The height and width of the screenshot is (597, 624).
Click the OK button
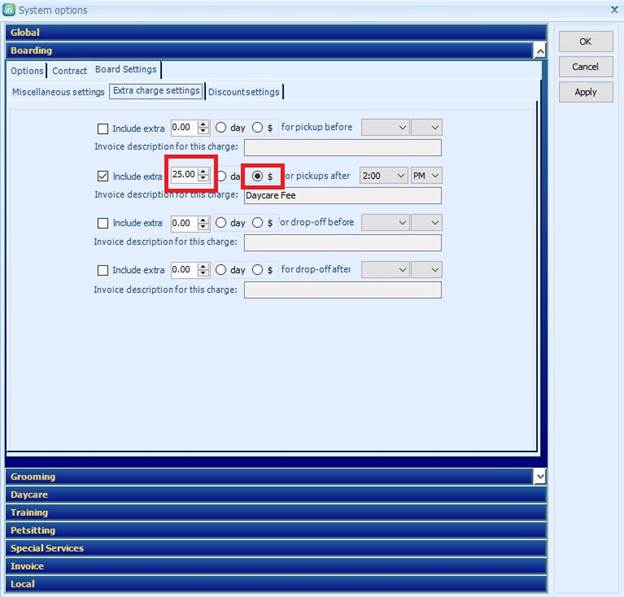[586, 41]
